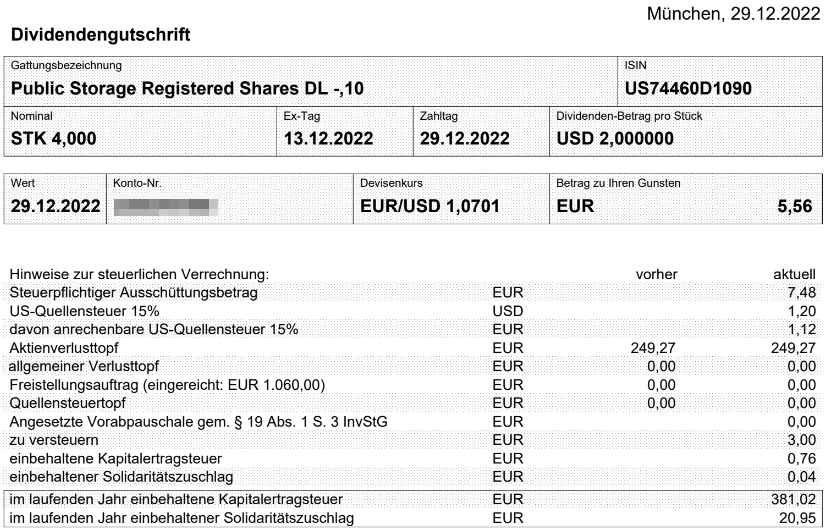Image resolution: width=827 pixels, height=531 pixels.
Task: Select the Aktienverlusttopf vorher value 249,27
Action: click(x=653, y=348)
